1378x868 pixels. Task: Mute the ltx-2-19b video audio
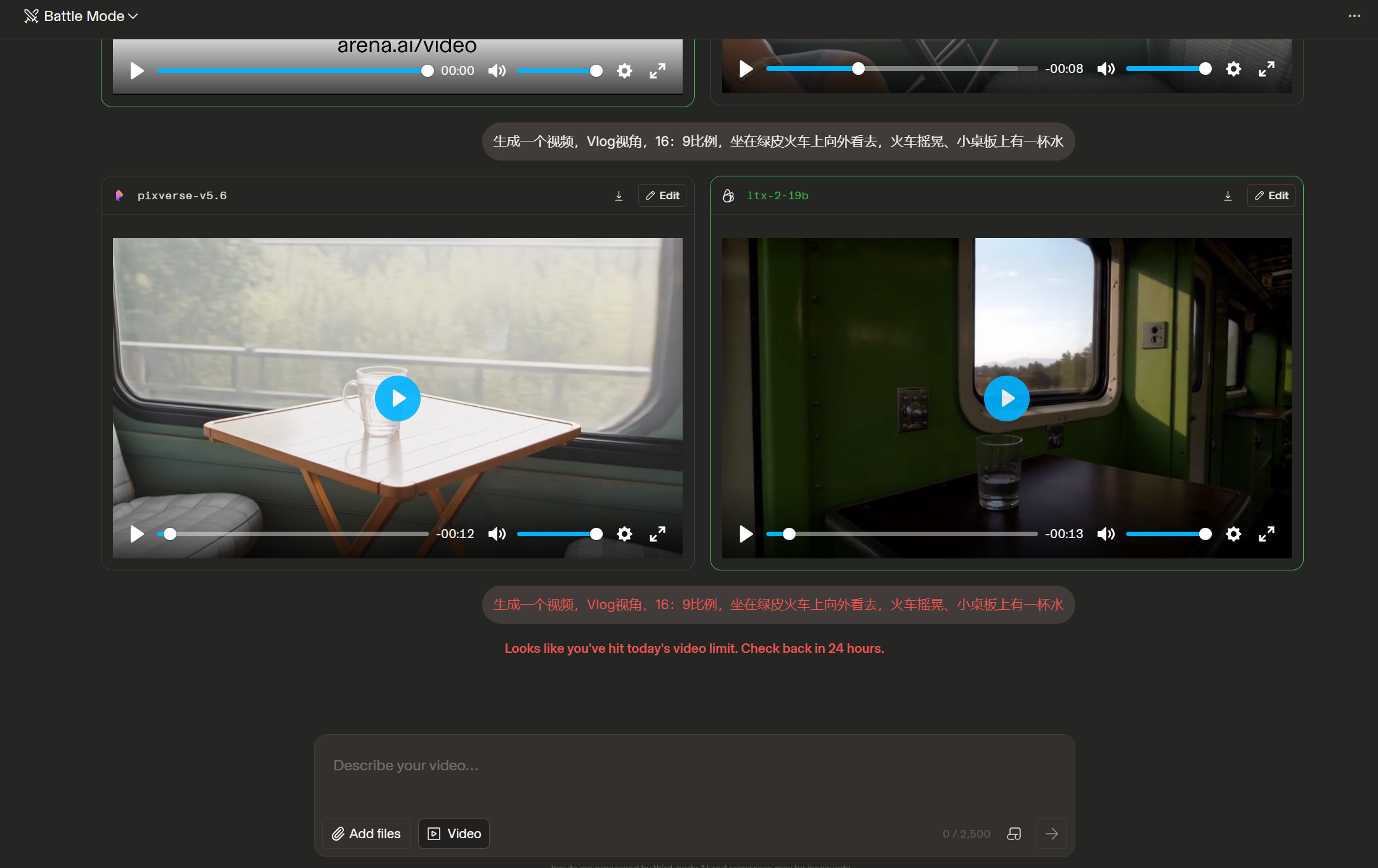(1106, 534)
